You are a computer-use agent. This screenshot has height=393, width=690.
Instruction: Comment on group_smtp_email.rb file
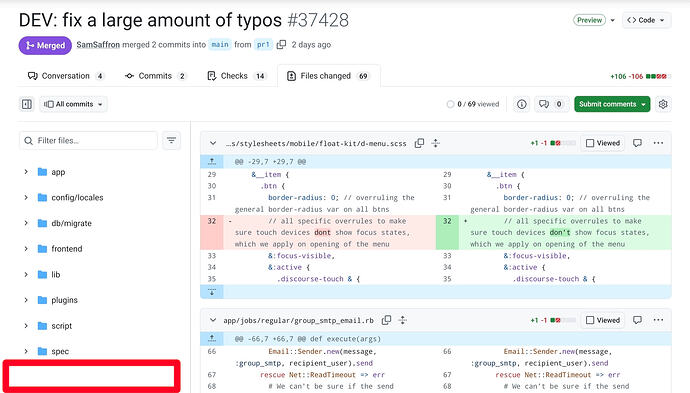click(x=637, y=320)
